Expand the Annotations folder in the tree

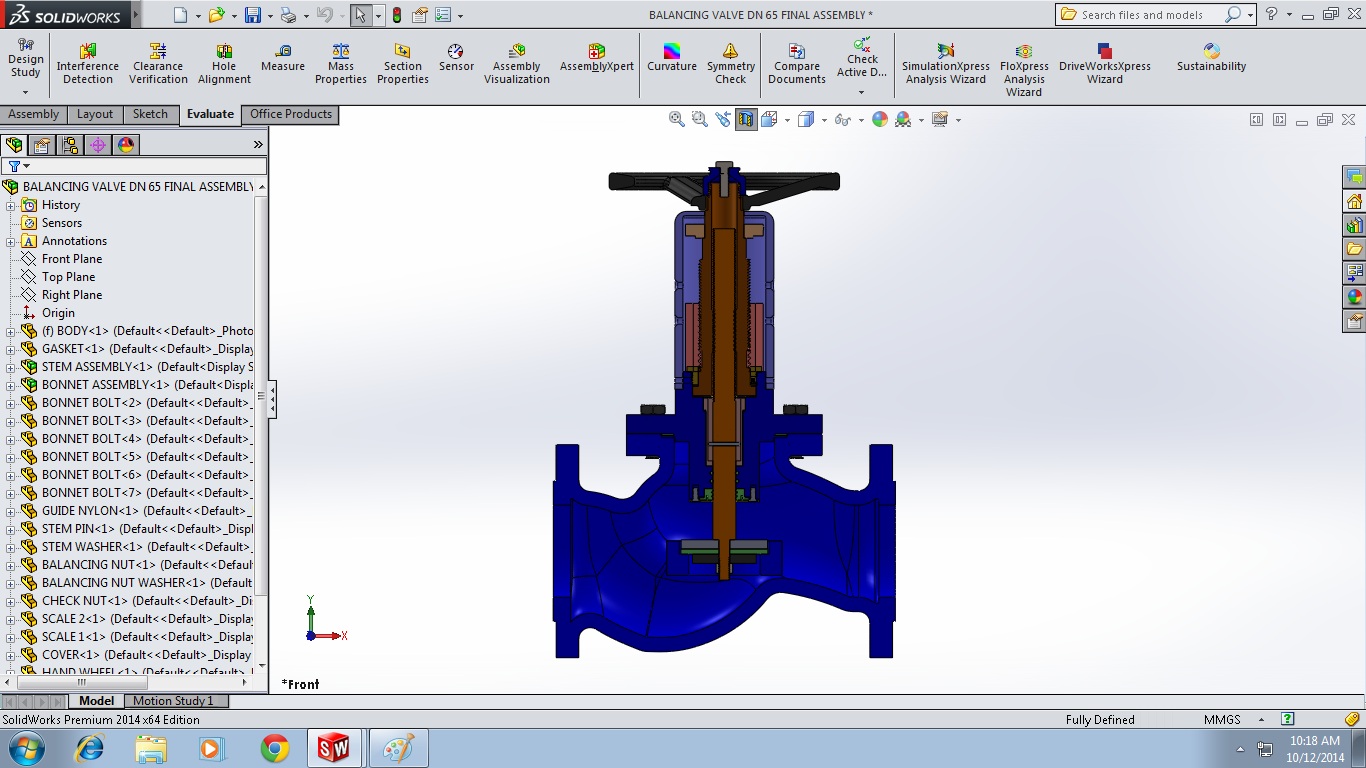(8, 240)
